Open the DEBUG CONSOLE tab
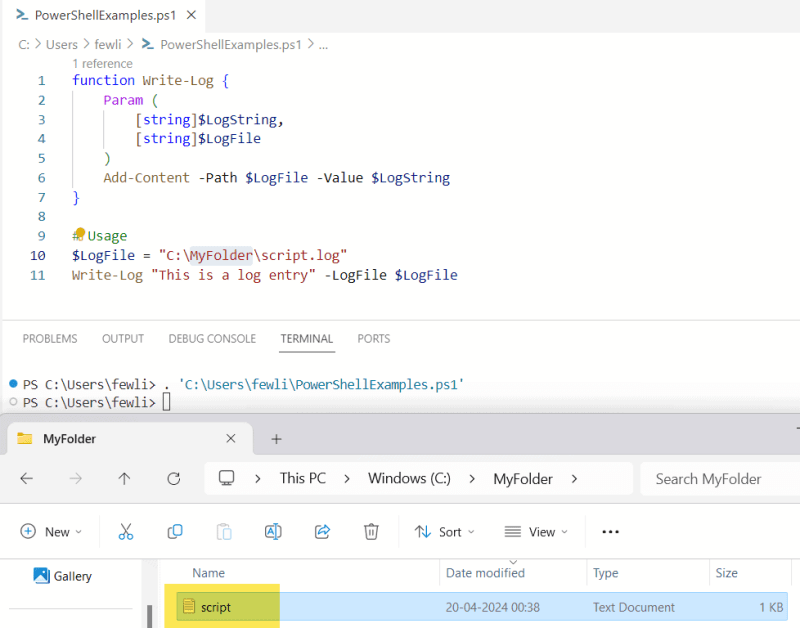 [x=211, y=338]
